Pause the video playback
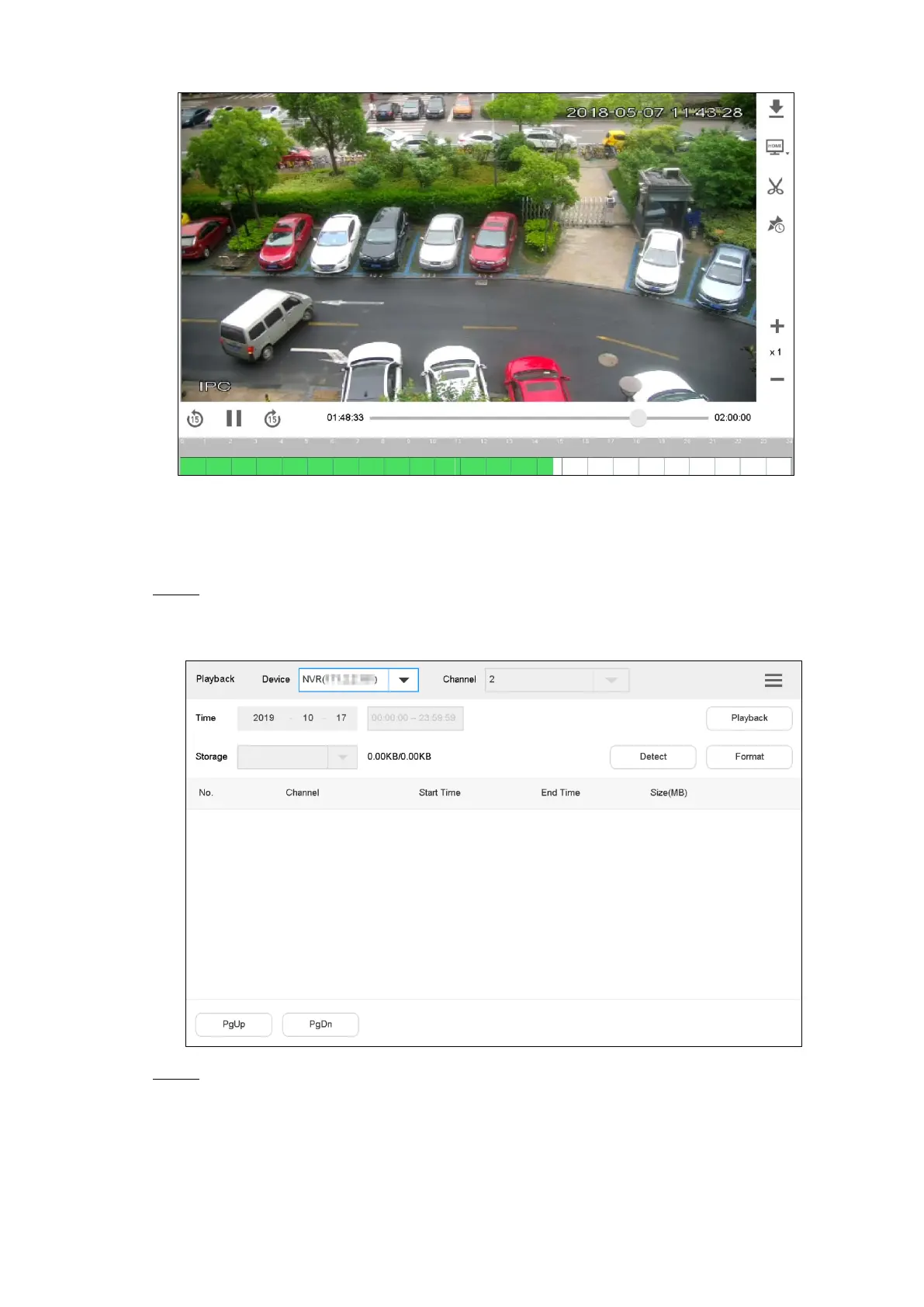The height and width of the screenshot is (1307, 924). [234, 418]
